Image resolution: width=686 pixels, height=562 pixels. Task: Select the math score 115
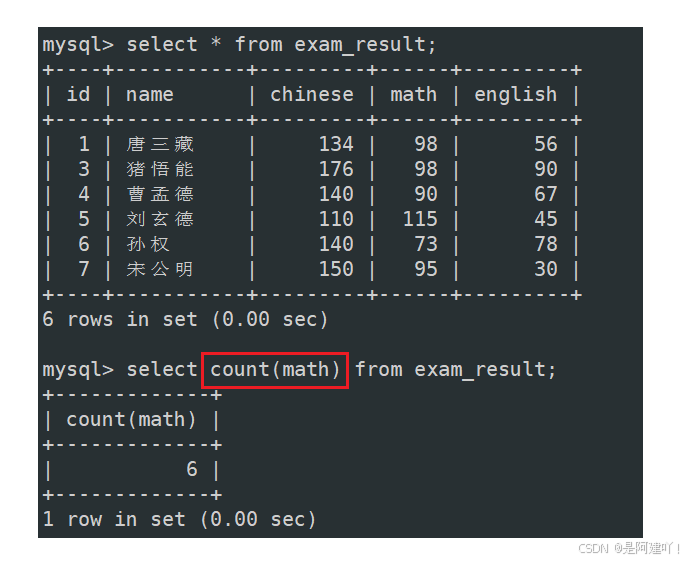pyautogui.click(x=420, y=219)
